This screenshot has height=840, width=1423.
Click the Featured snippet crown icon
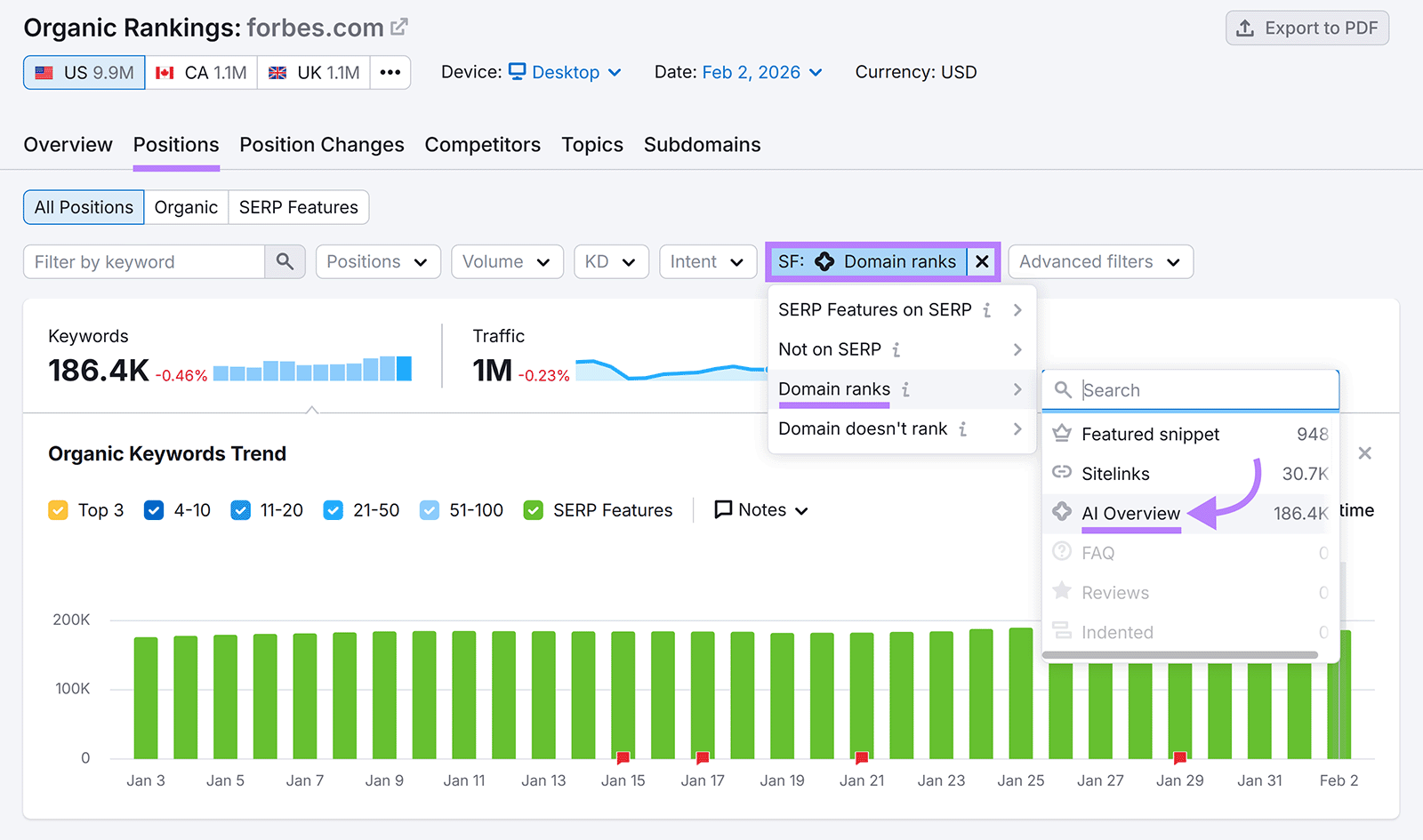click(x=1062, y=434)
